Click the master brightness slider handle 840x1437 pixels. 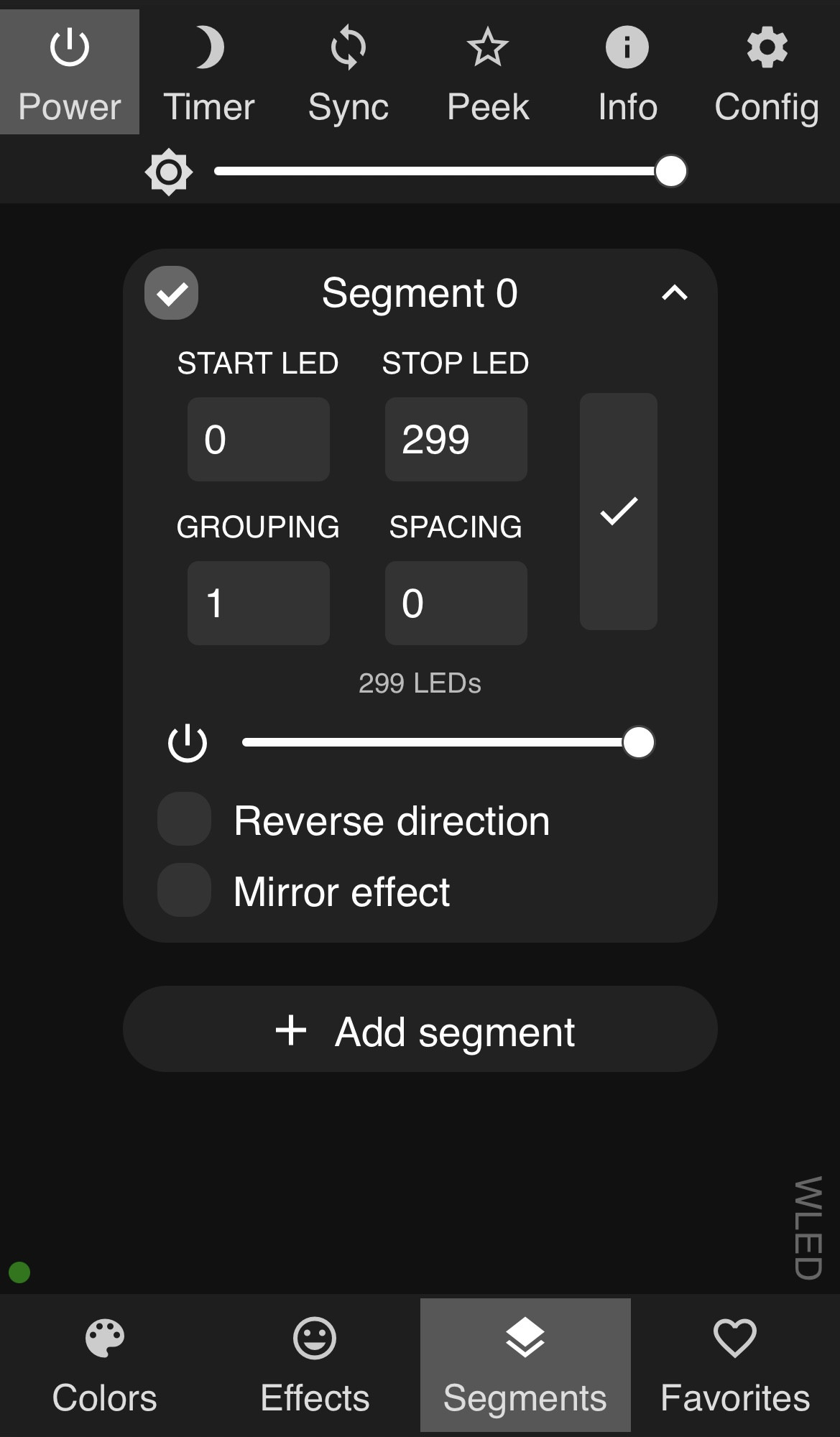pyautogui.click(x=671, y=172)
